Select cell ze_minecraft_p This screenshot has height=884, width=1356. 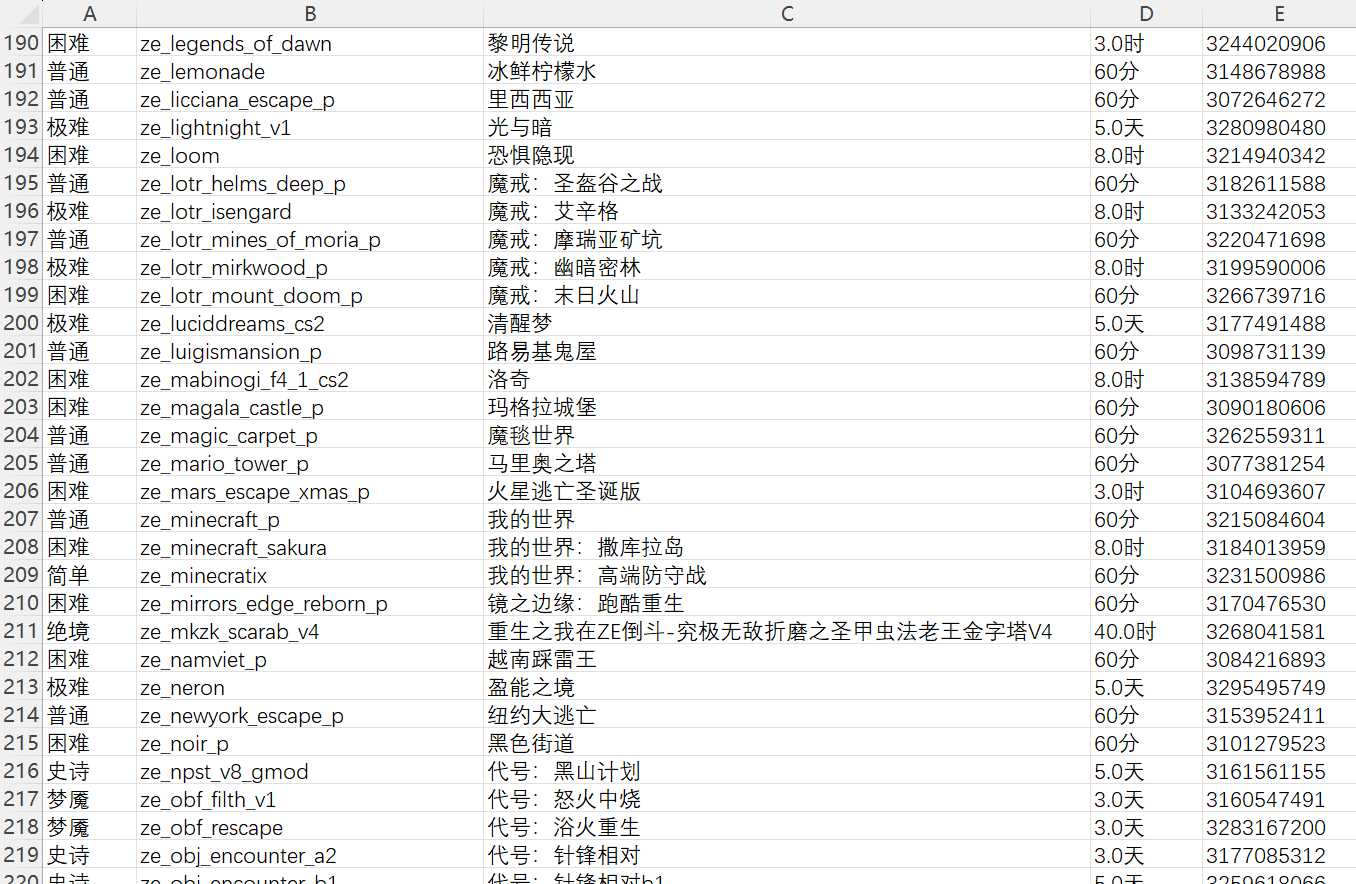(x=310, y=520)
